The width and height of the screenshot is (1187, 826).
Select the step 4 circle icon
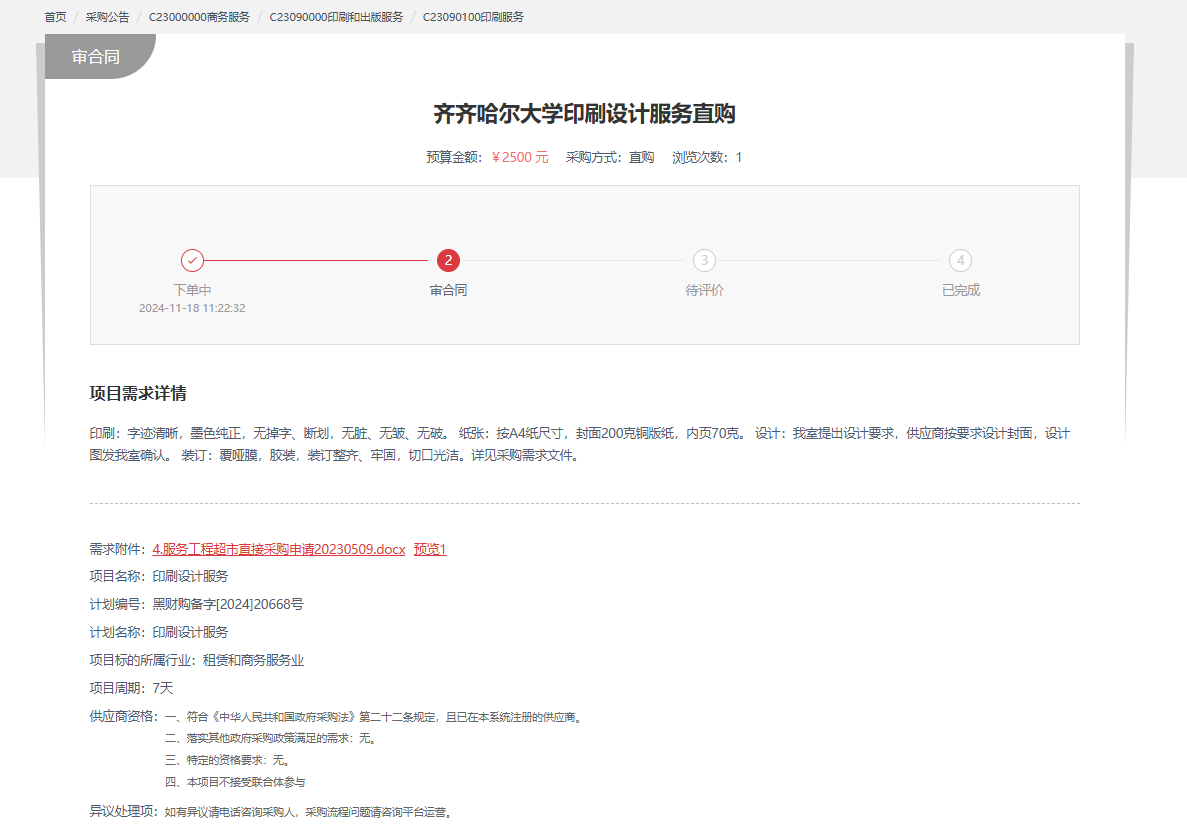click(x=960, y=260)
